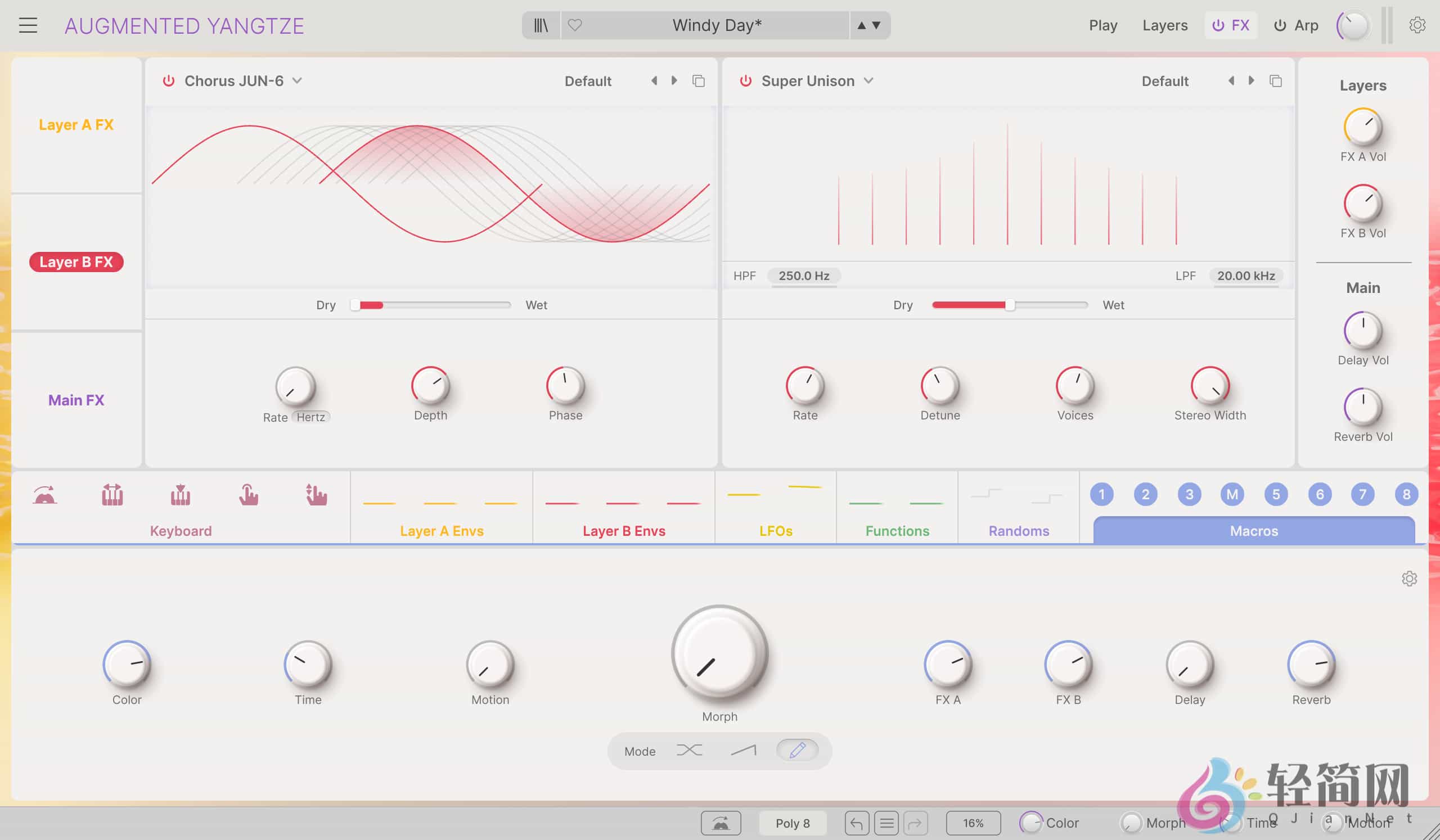Click the undo arrow in the bottom bar
Screen dimensions: 1440x840
tap(857, 823)
